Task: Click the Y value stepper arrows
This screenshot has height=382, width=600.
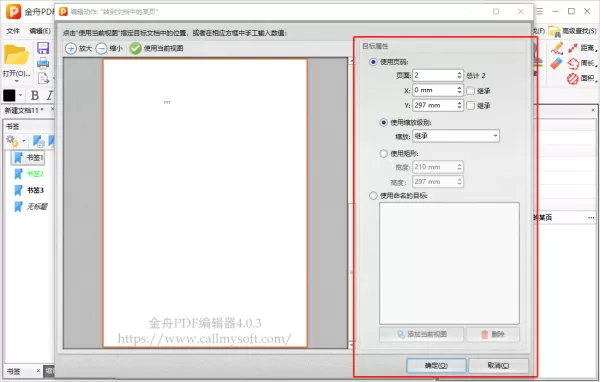Action: pos(460,105)
